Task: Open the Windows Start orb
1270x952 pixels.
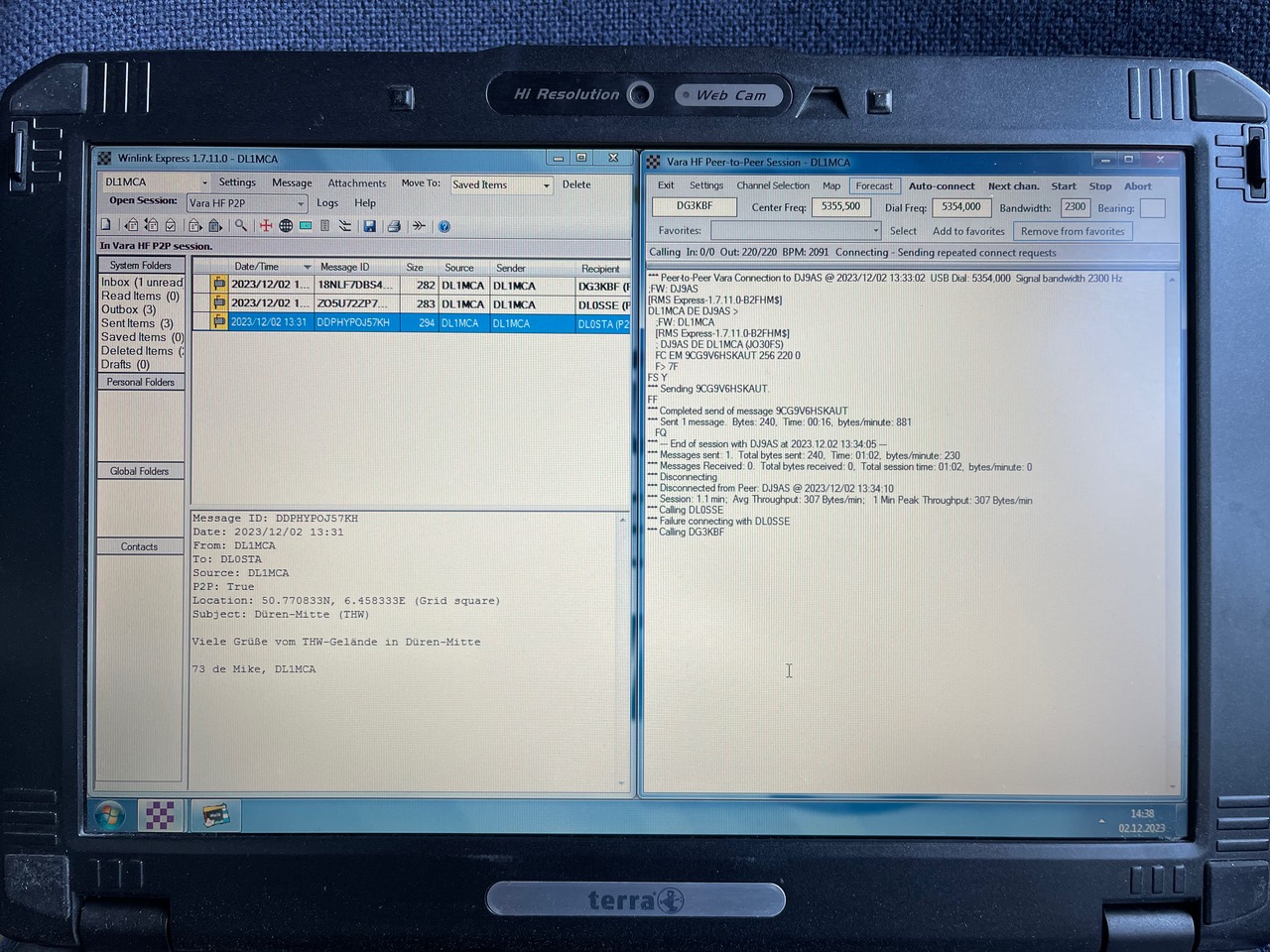Action: pyautogui.click(x=110, y=815)
